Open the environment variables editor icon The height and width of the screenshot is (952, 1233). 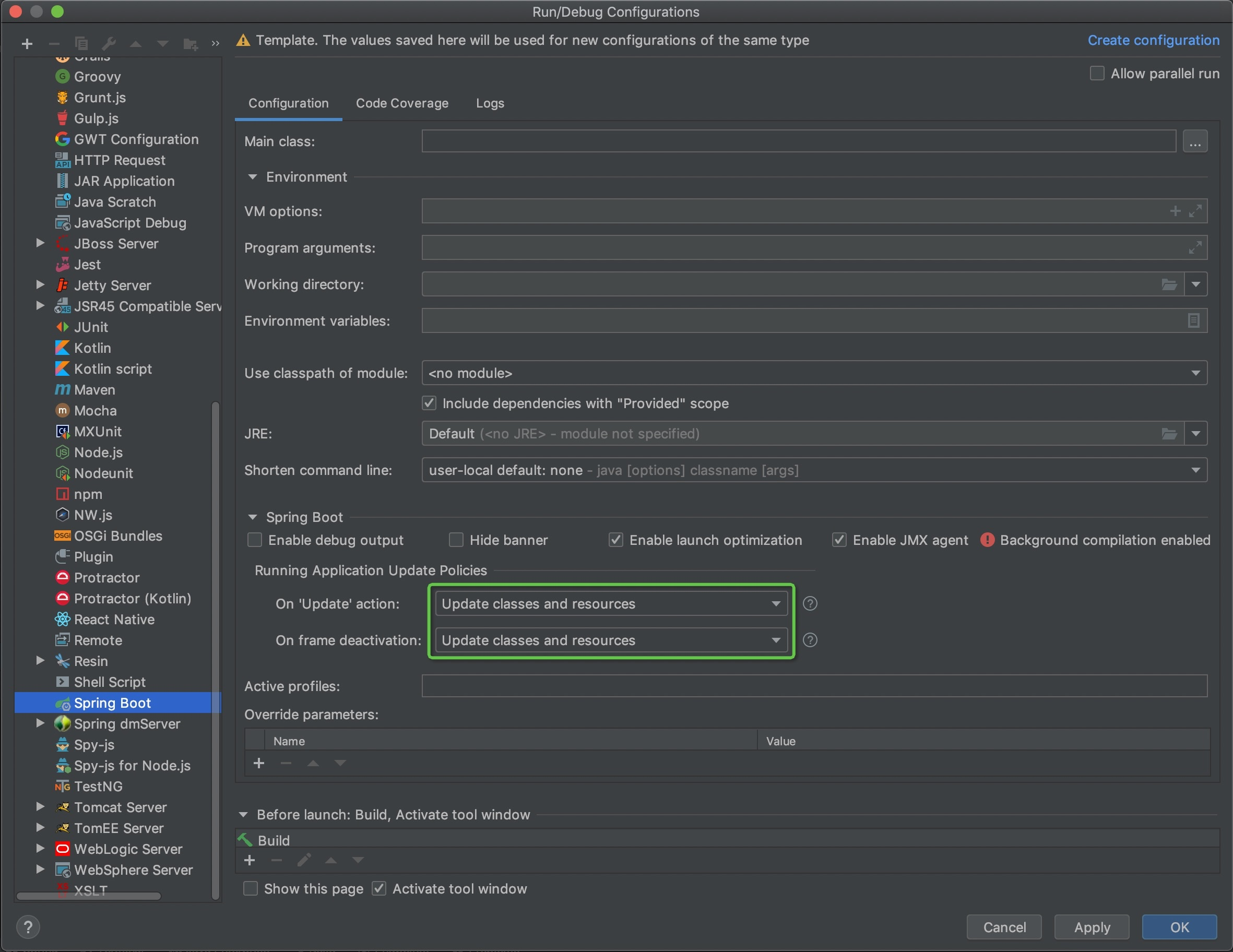[x=1193, y=320]
